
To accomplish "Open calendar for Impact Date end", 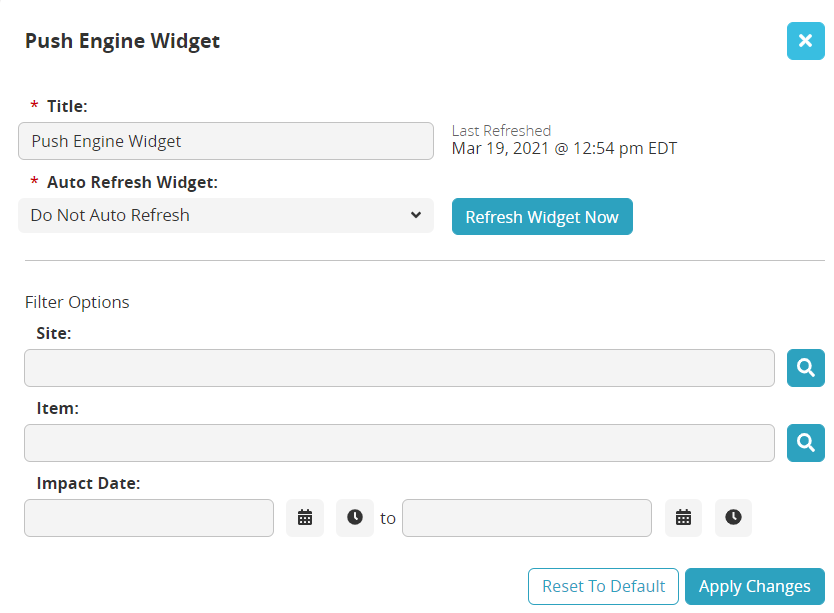I will (683, 518).
